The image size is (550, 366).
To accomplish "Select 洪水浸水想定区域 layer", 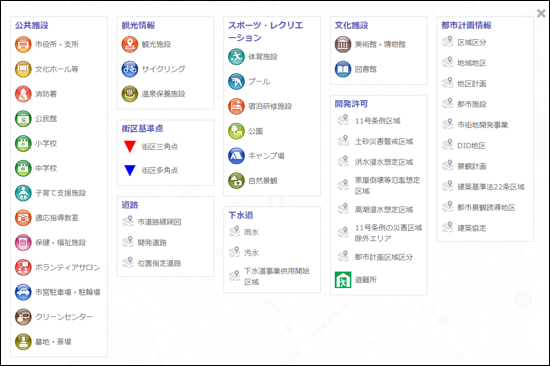I will click(375, 162).
